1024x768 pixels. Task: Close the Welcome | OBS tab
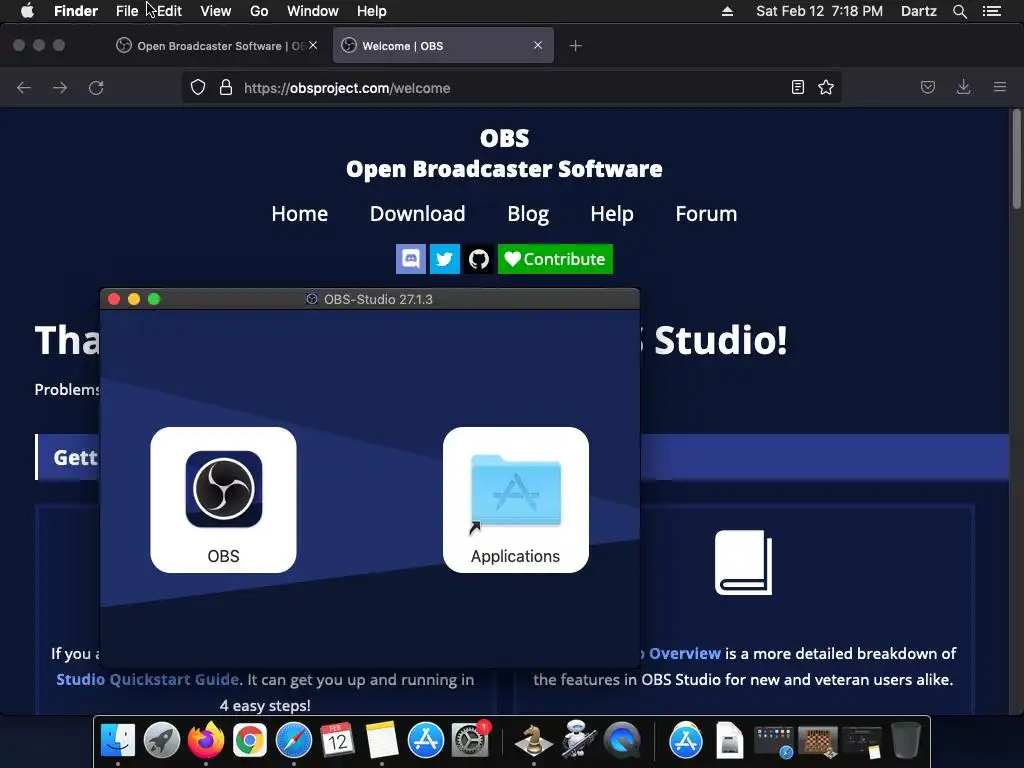coord(537,45)
